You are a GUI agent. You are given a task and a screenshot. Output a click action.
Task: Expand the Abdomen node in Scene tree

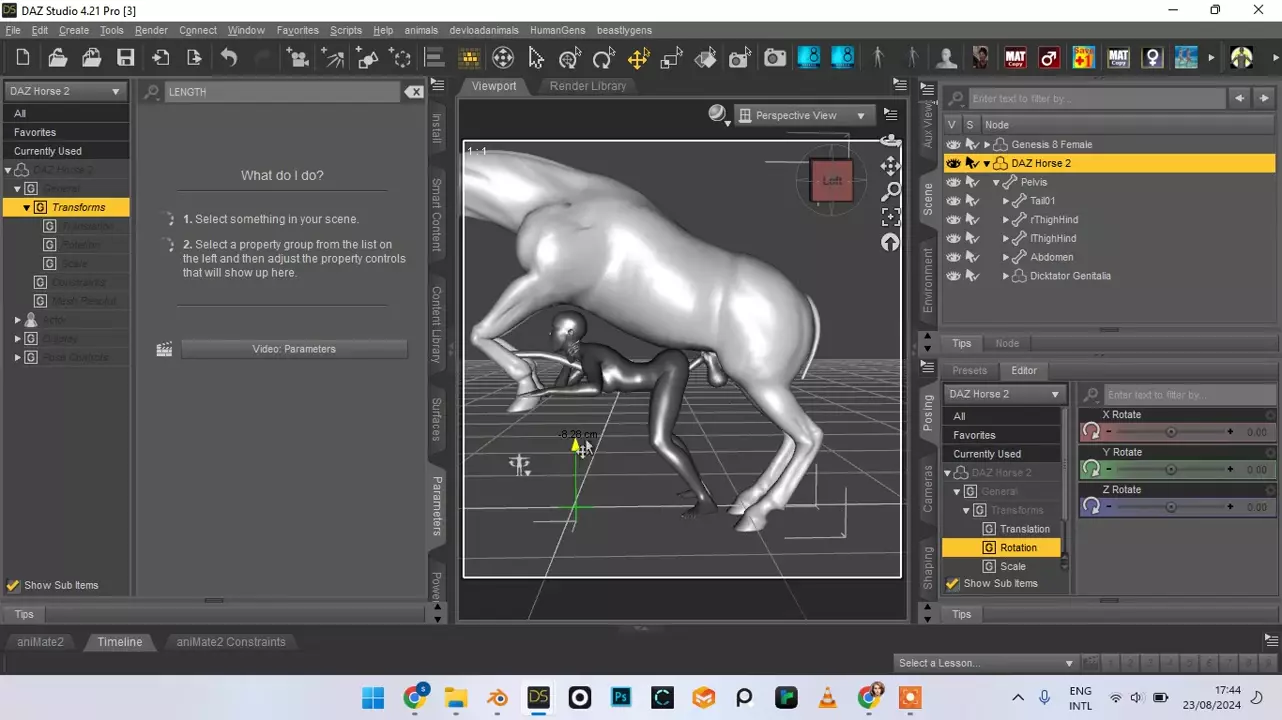pyautogui.click(x=1006, y=258)
